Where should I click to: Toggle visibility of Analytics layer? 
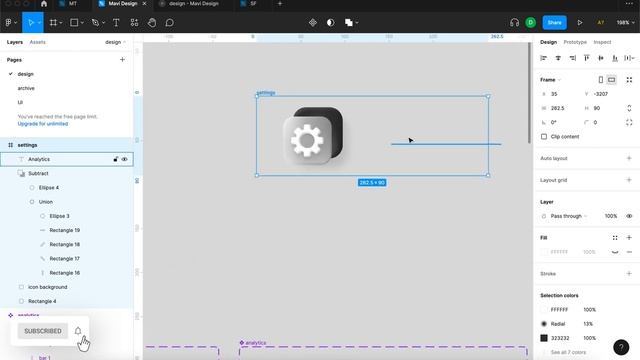124,159
